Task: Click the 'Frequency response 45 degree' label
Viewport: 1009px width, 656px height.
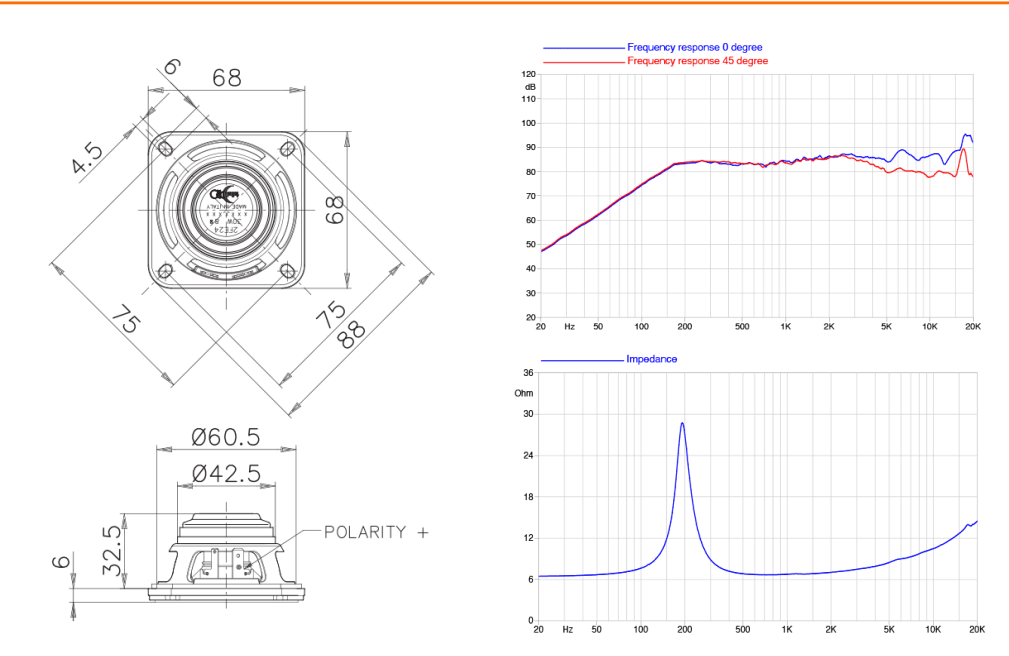Action: pyautogui.click(x=697, y=61)
